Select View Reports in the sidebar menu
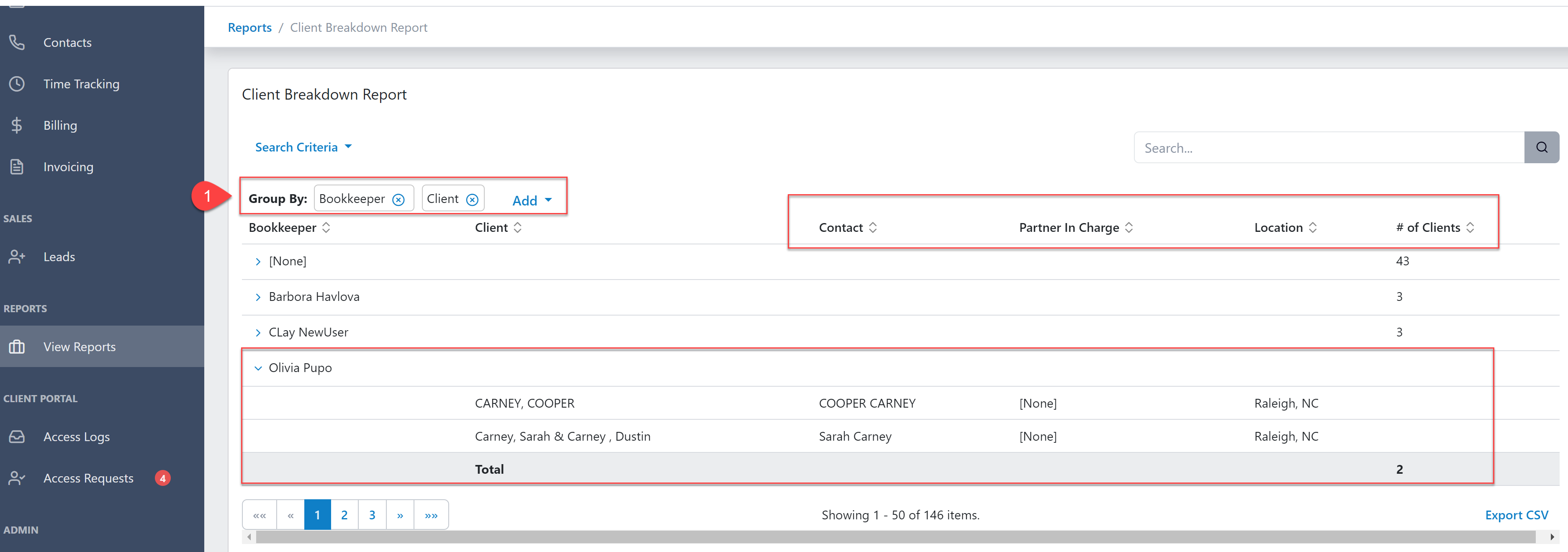 pyautogui.click(x=79, y=346)
